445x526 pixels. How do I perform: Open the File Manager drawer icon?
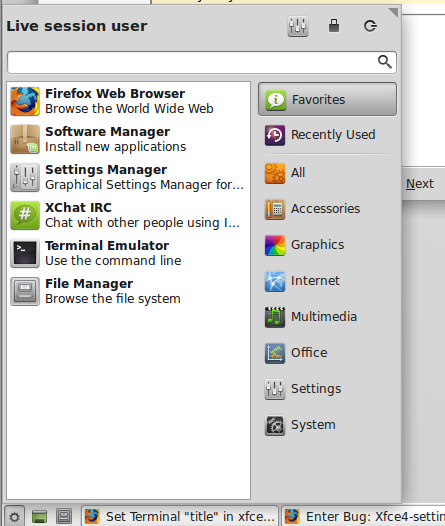tap(25, 291)
